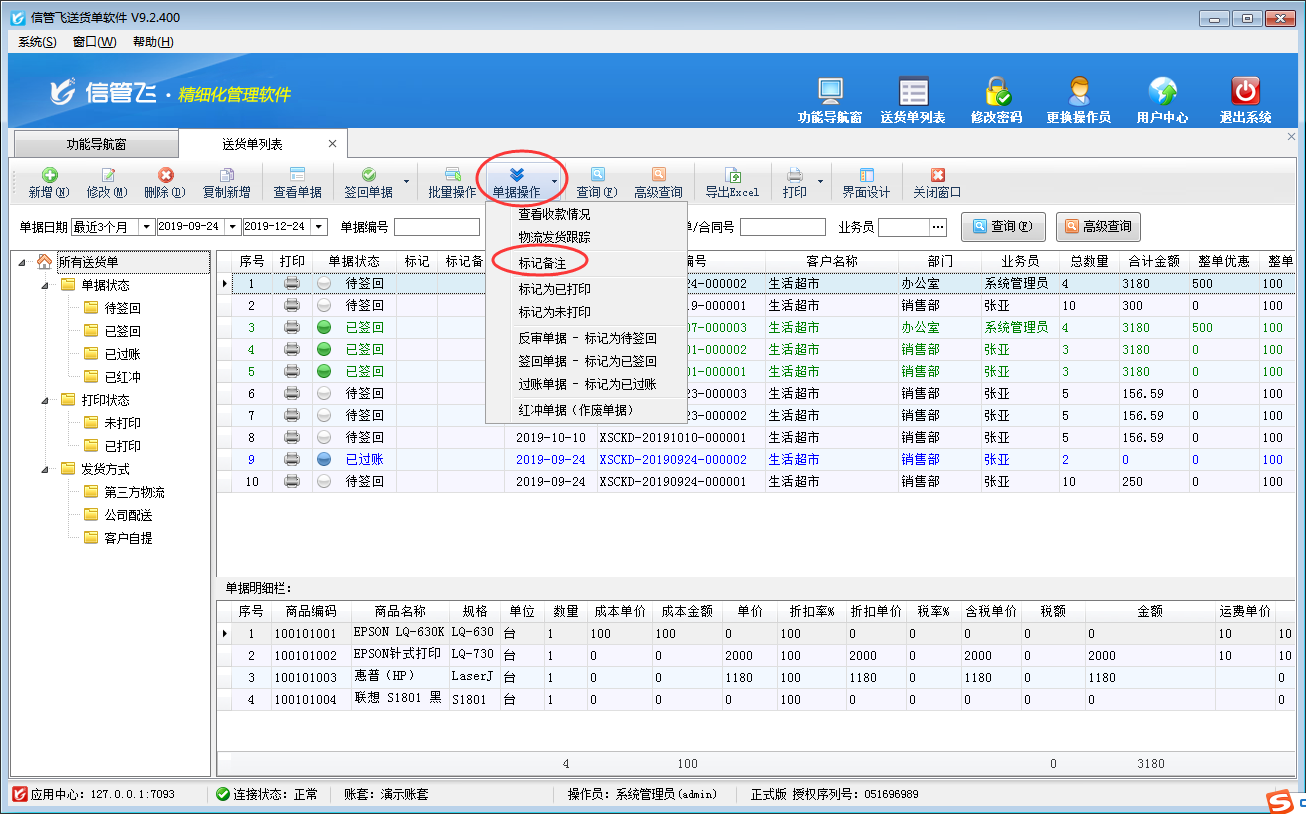Open the 单据日期 range dropdown
This screenshot has width=1306, height=814.
[146, 227]
